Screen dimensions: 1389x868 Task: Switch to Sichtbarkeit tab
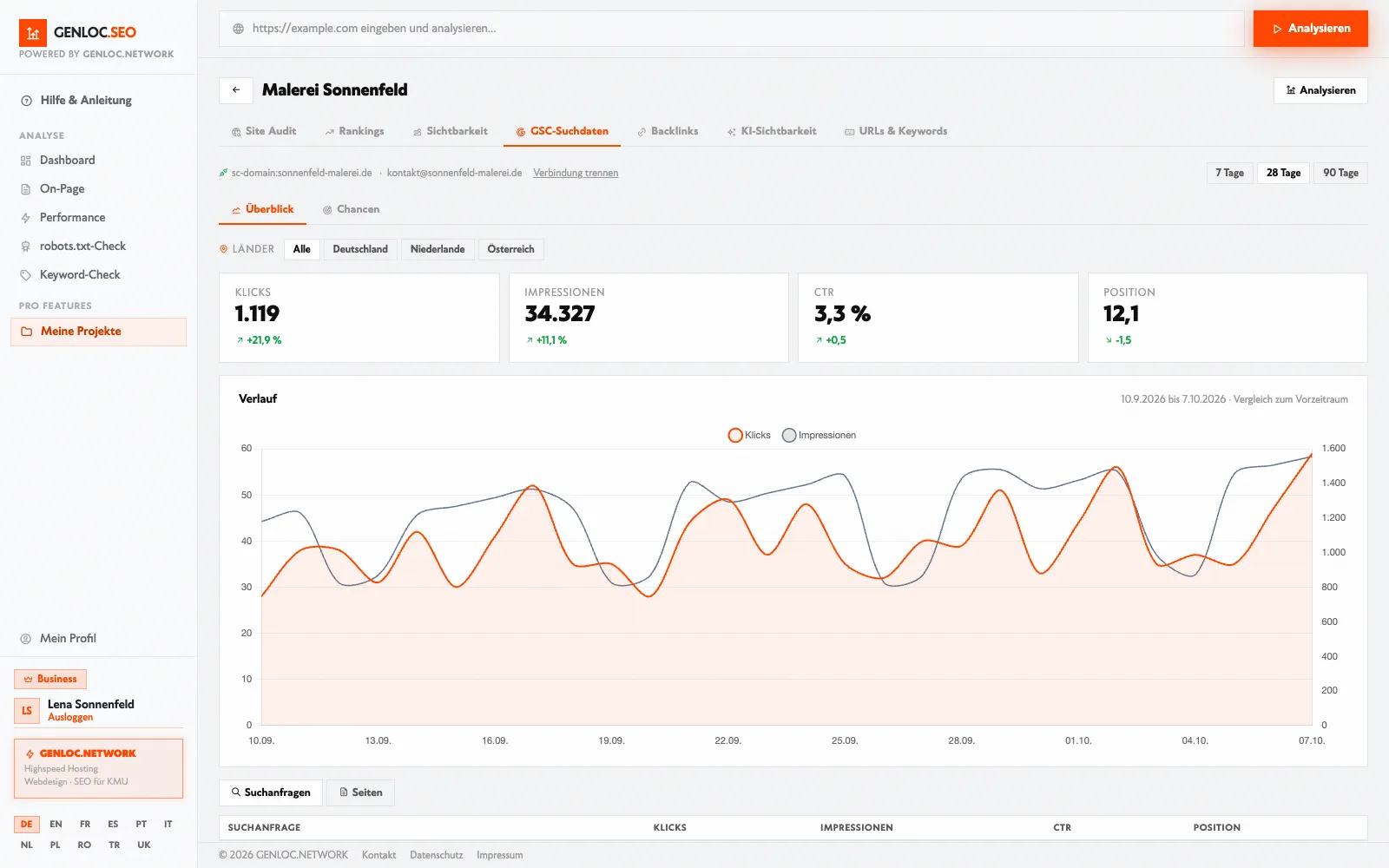tap(450, 132)
